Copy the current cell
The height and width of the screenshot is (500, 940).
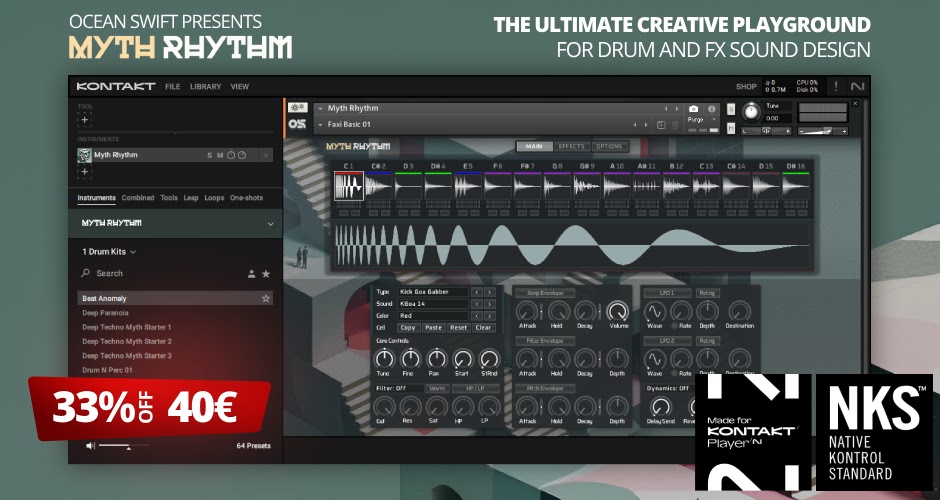pyautogui.click(x=408, y=328)
